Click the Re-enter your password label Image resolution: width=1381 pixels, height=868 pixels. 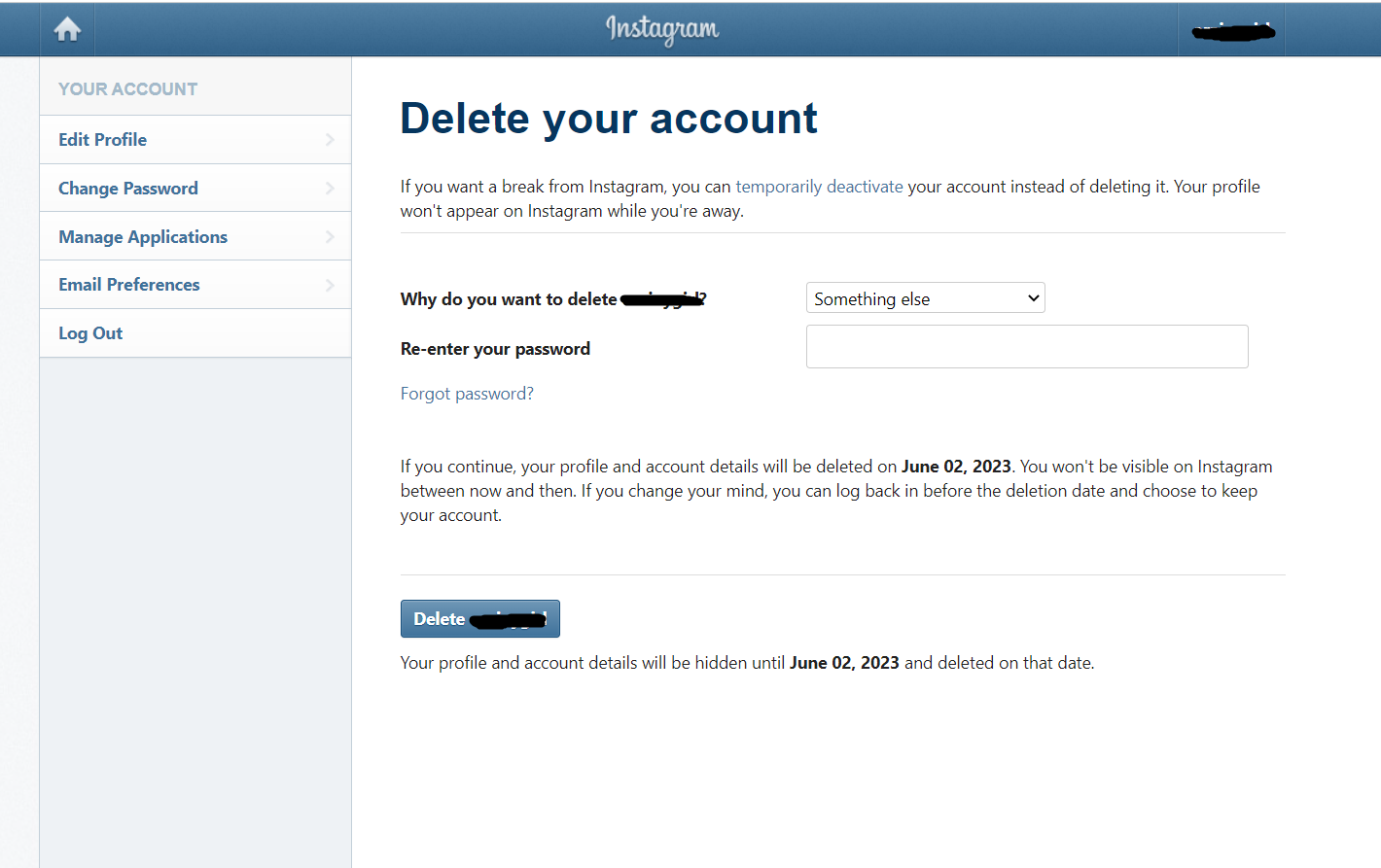point(495,349)
